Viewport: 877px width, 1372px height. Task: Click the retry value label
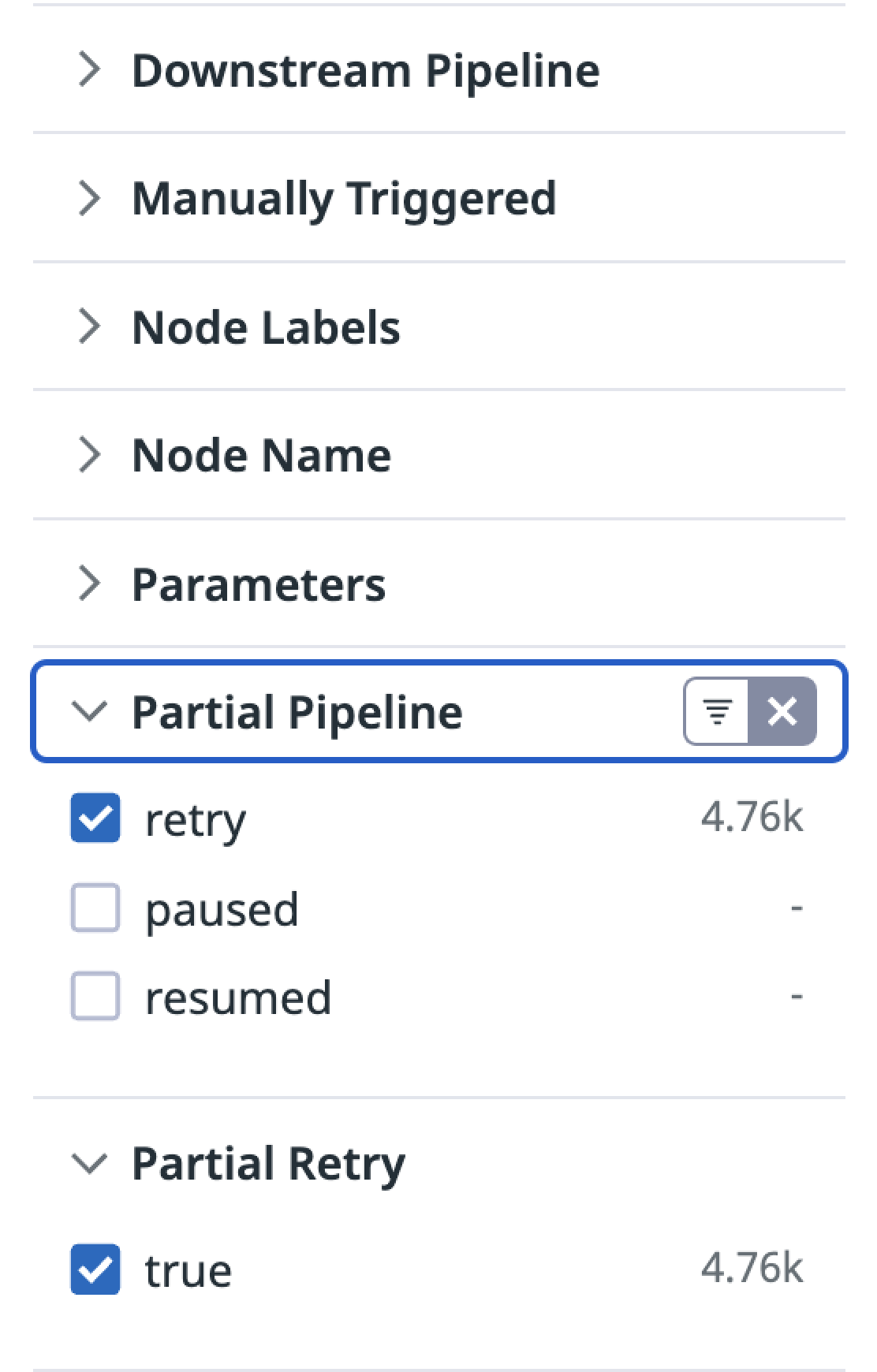click(x=196, y=820)
